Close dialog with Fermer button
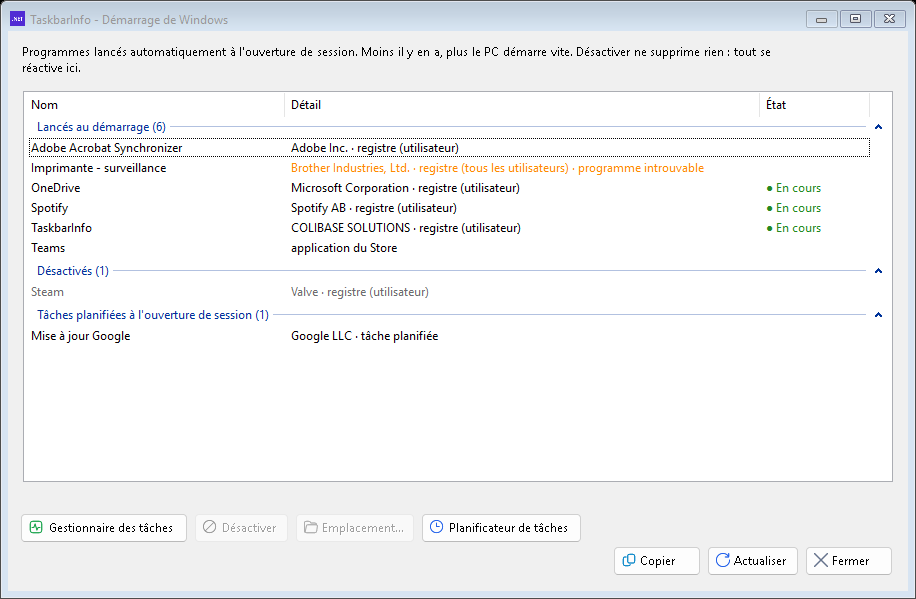This screenshot has width=916, height=599. click(849, 560)
